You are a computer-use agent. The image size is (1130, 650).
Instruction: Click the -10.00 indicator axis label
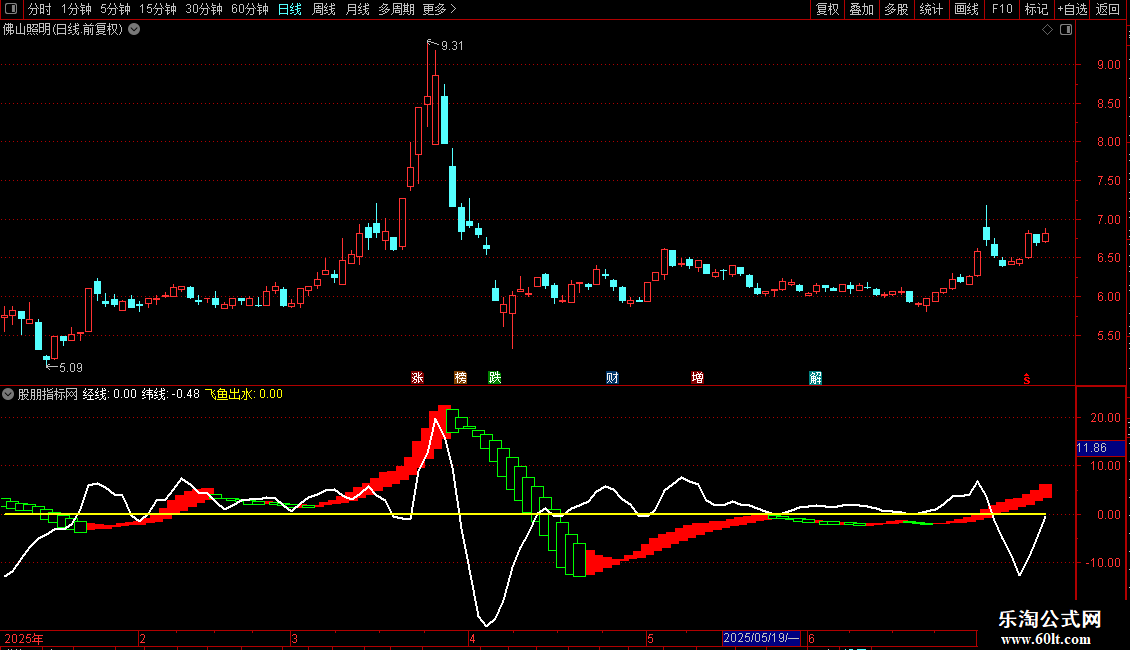point(1103,563)
